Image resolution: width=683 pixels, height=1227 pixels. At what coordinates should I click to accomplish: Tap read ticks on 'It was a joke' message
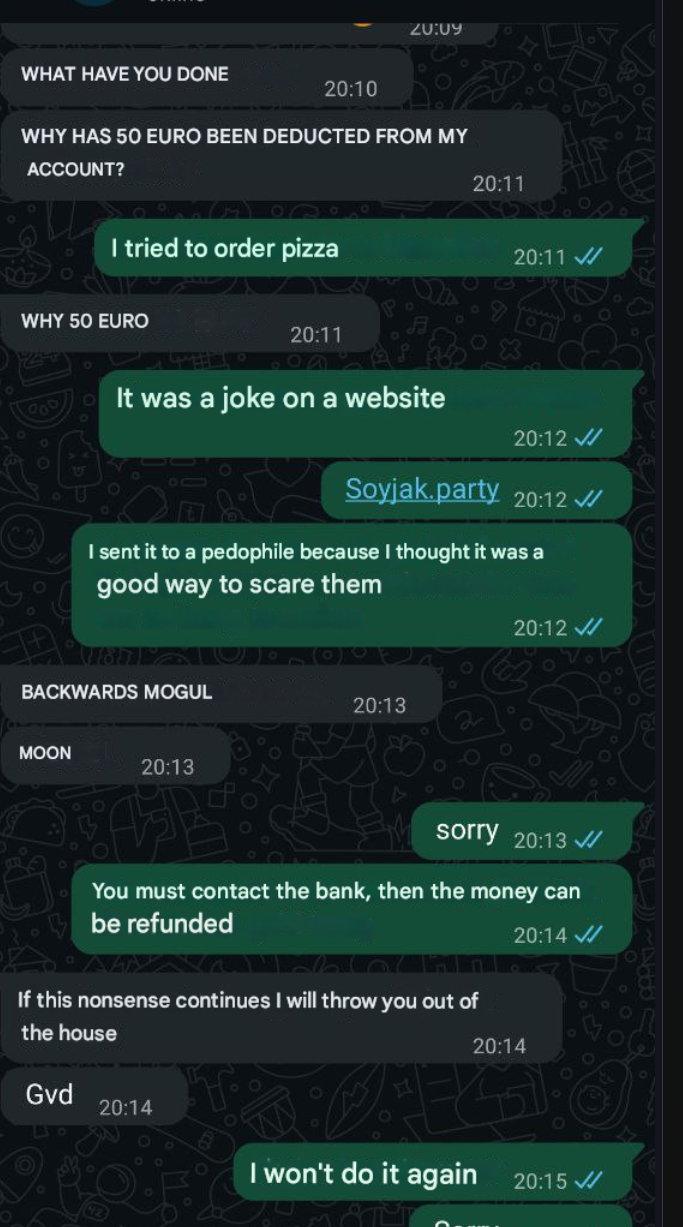[x=589, y=438]
